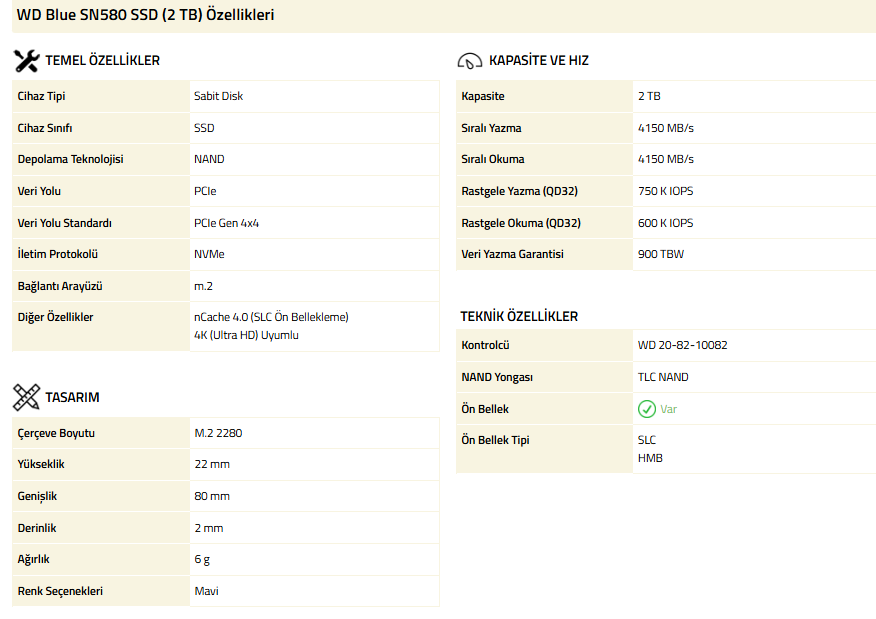Viewport: 876px width, 619px height.
Task: Click the Renk Seçenekleri label
Action: 60,591
